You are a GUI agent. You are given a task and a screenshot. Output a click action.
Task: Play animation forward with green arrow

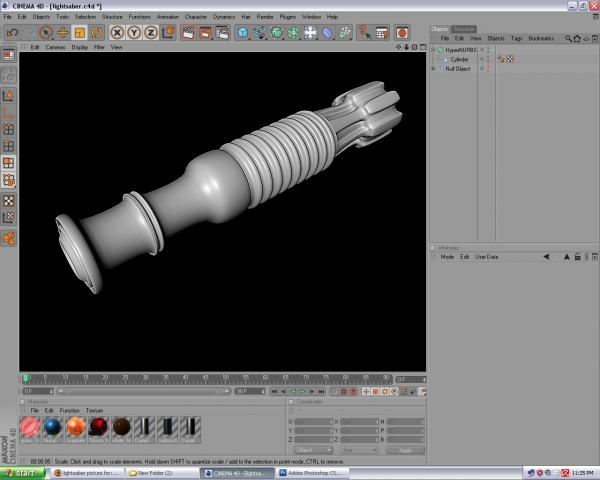pyautogui.click(x=302, y=392)
